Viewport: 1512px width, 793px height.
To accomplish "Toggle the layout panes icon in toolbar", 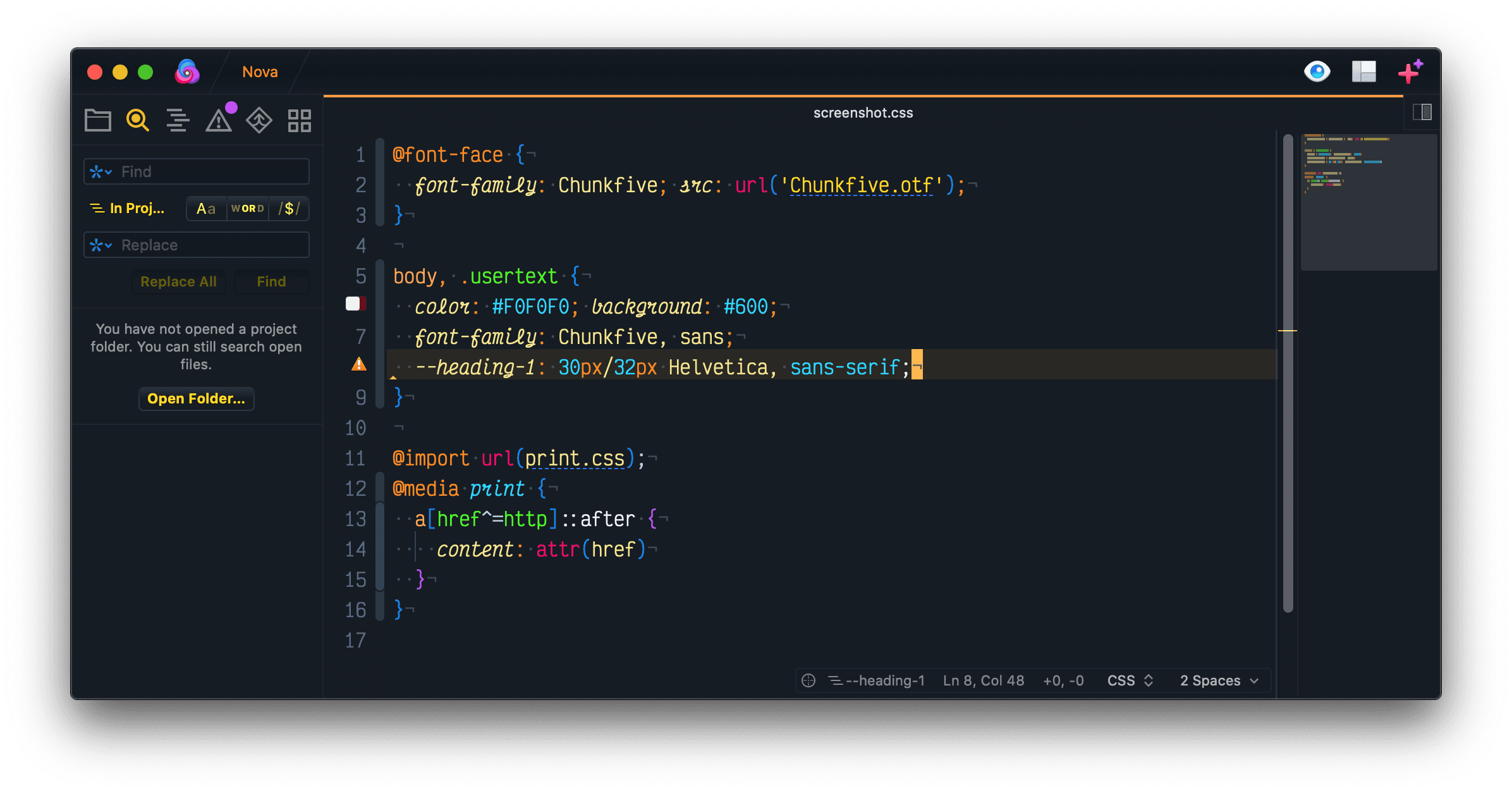I will tap(1364, 71).
